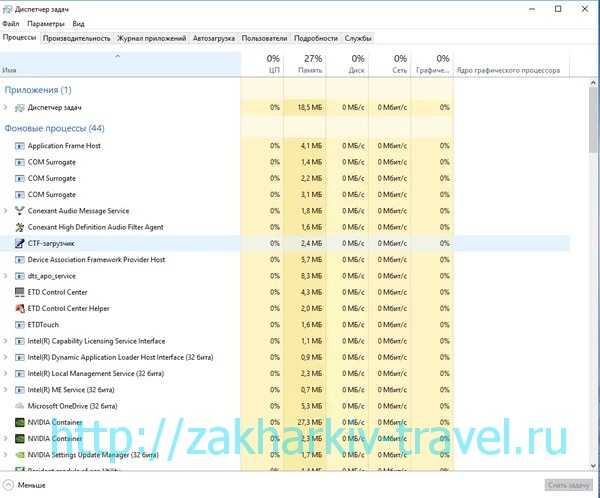This screenshot has width=600, height=498.
Task: Select the ETD Control Center Helper name
Action: pos(68,309)
